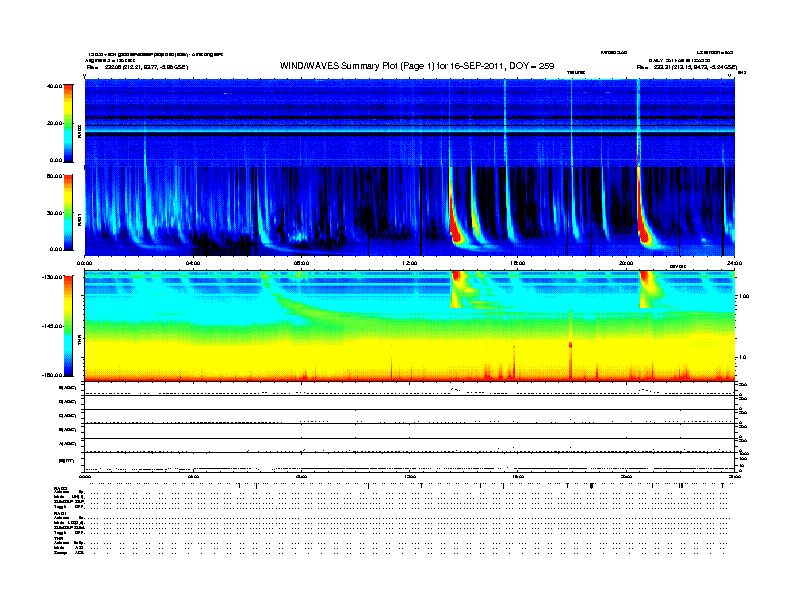
Task: Click the 12:00 tick under the line plots
Action: 410,476
